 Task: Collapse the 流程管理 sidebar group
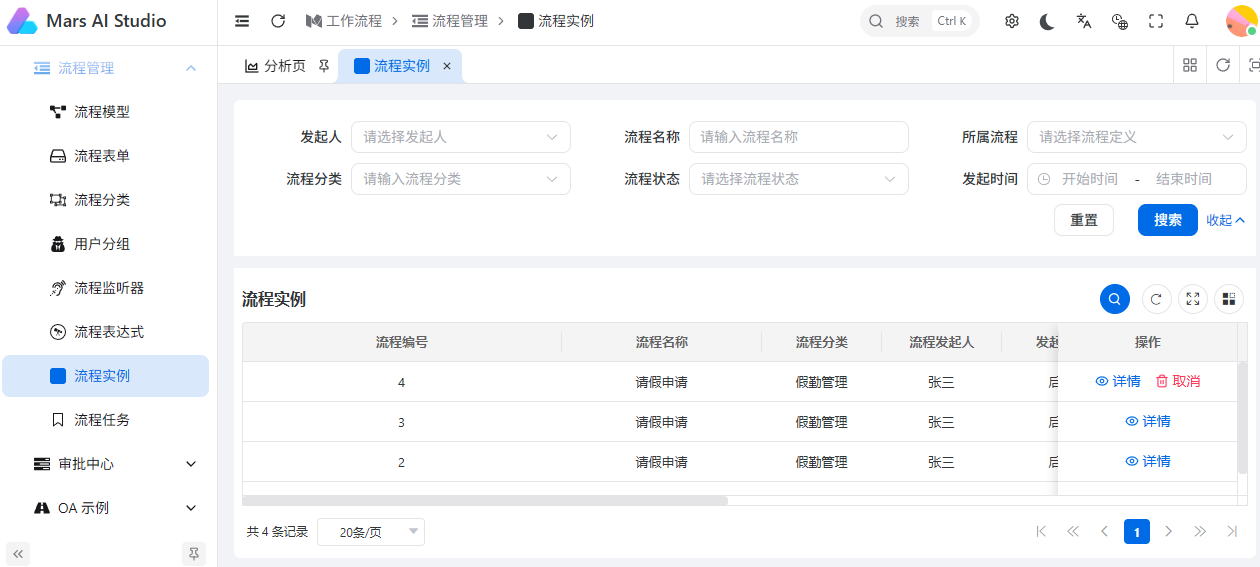(109, 68)
